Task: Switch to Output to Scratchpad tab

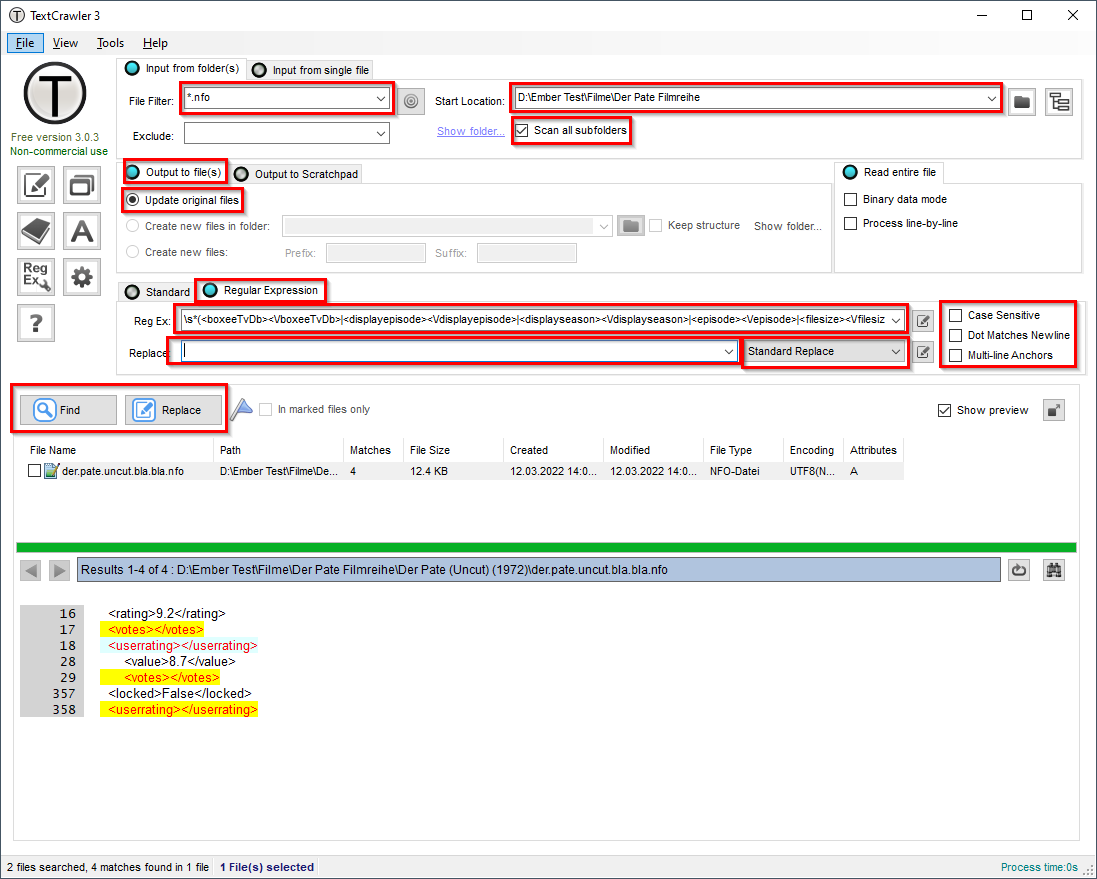Action: (x=297, y=174)
